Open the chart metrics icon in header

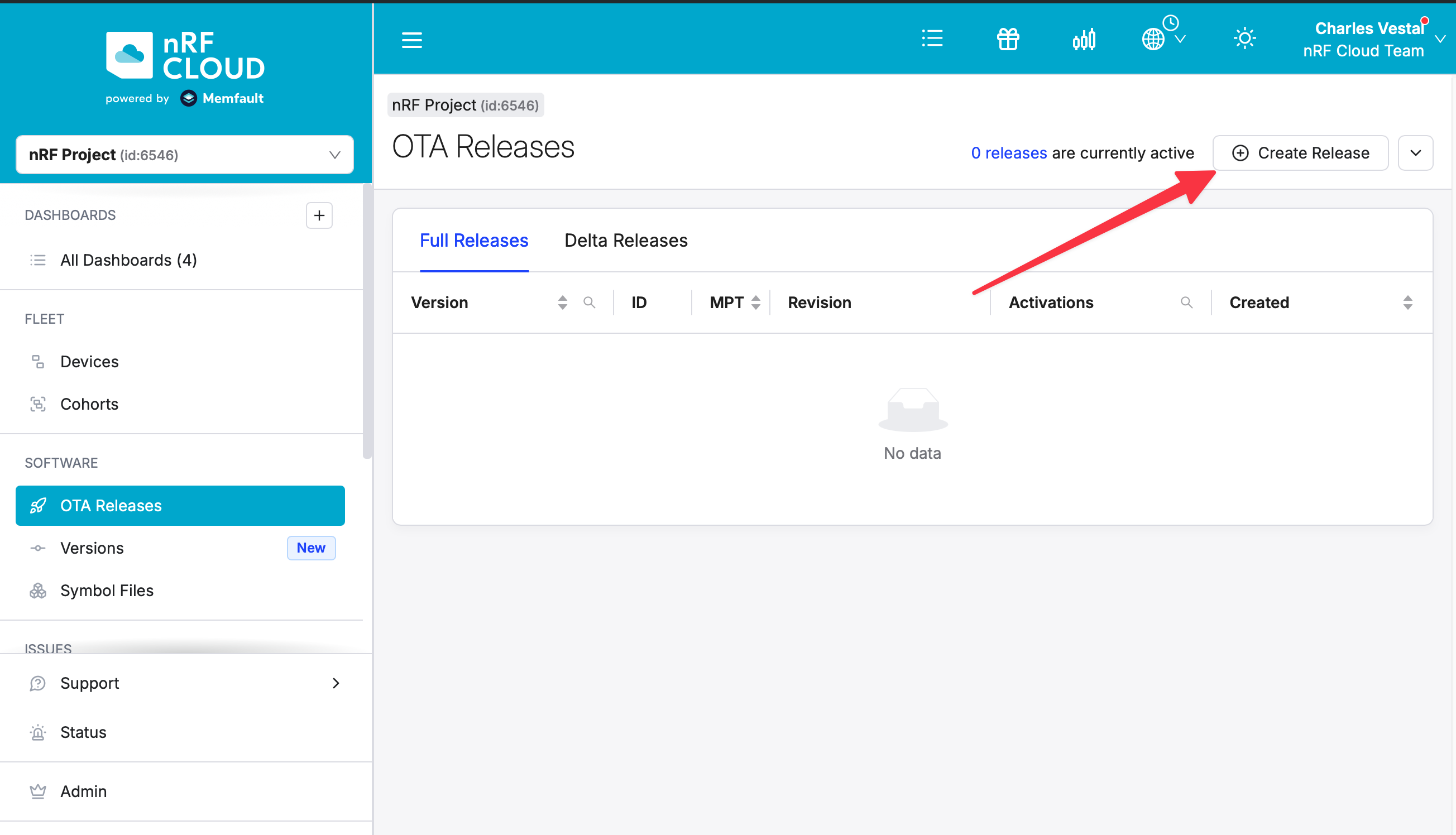(x=1084, y=40)
